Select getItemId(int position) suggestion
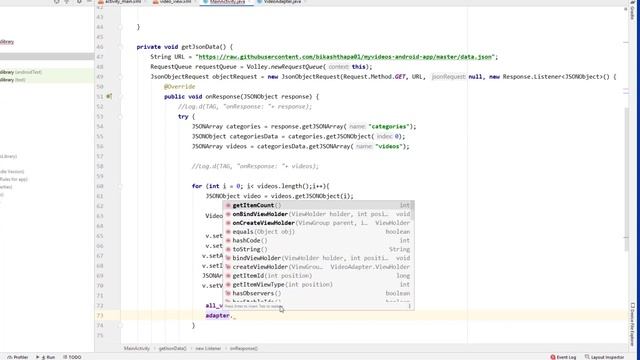The image size is (640, 360). click(318, 276)
